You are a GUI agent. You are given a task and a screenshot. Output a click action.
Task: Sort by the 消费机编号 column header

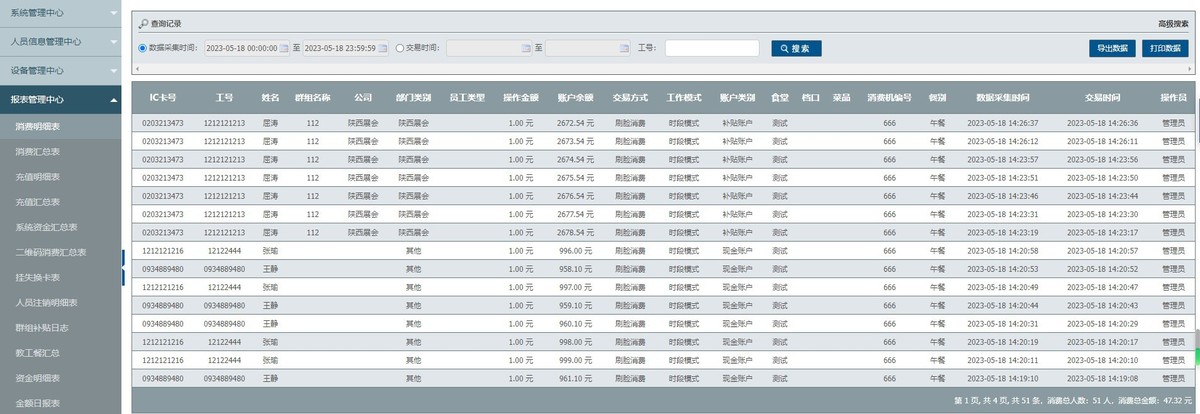coord(889,97)
